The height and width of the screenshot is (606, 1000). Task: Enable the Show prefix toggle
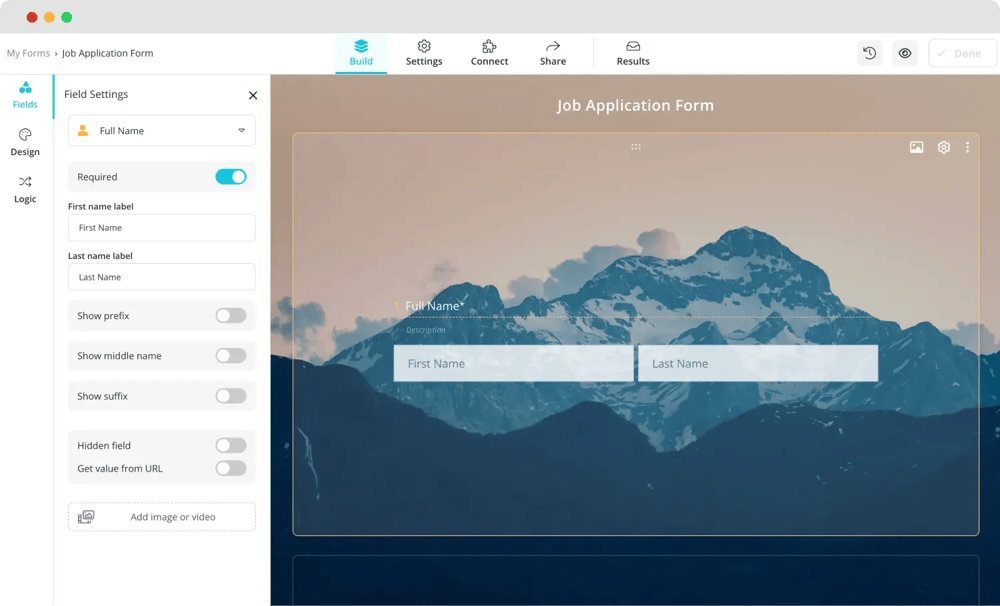230,316
